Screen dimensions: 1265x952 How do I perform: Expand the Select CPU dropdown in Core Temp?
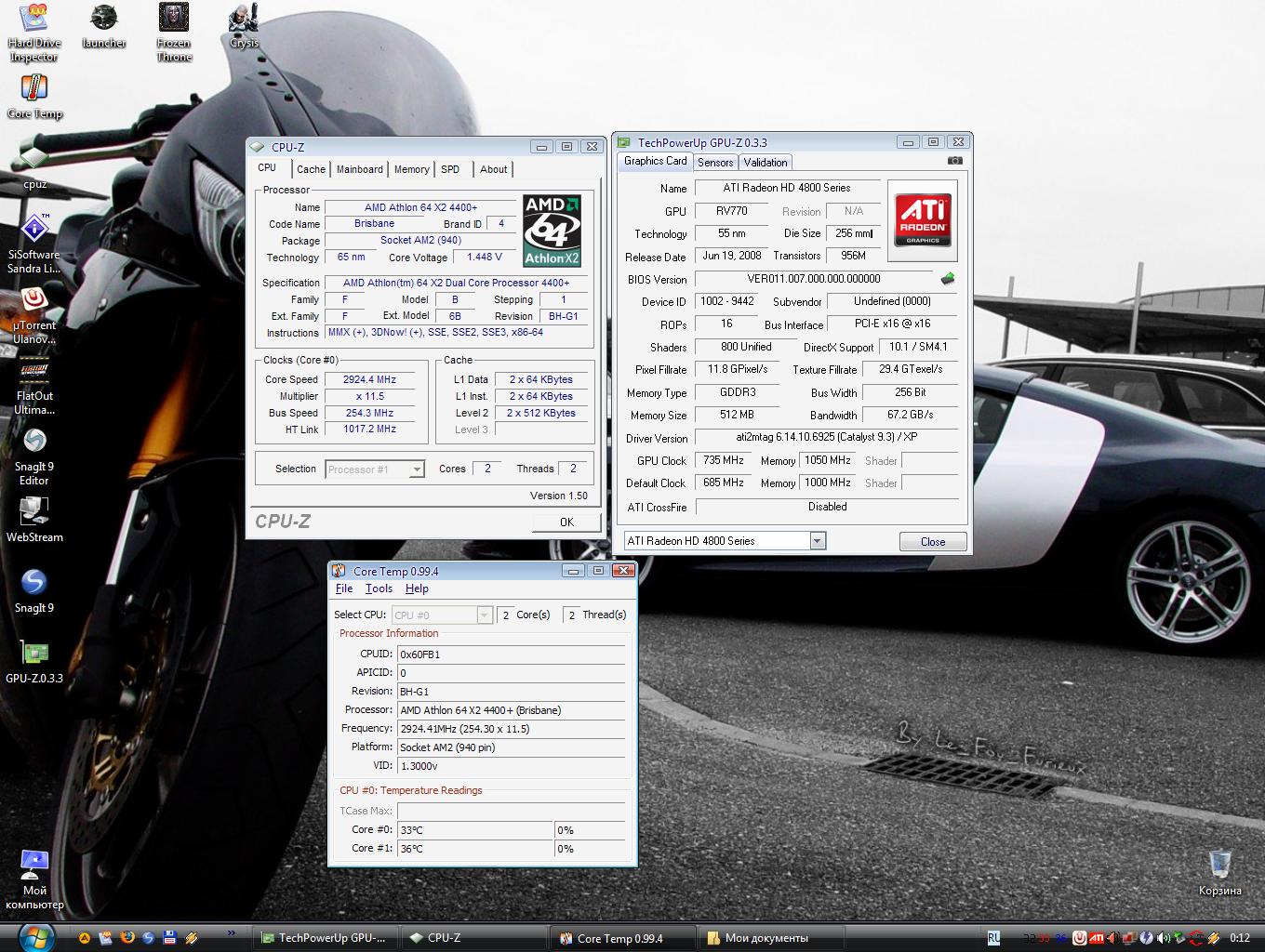pyautogui.click(x=484, y=615)
